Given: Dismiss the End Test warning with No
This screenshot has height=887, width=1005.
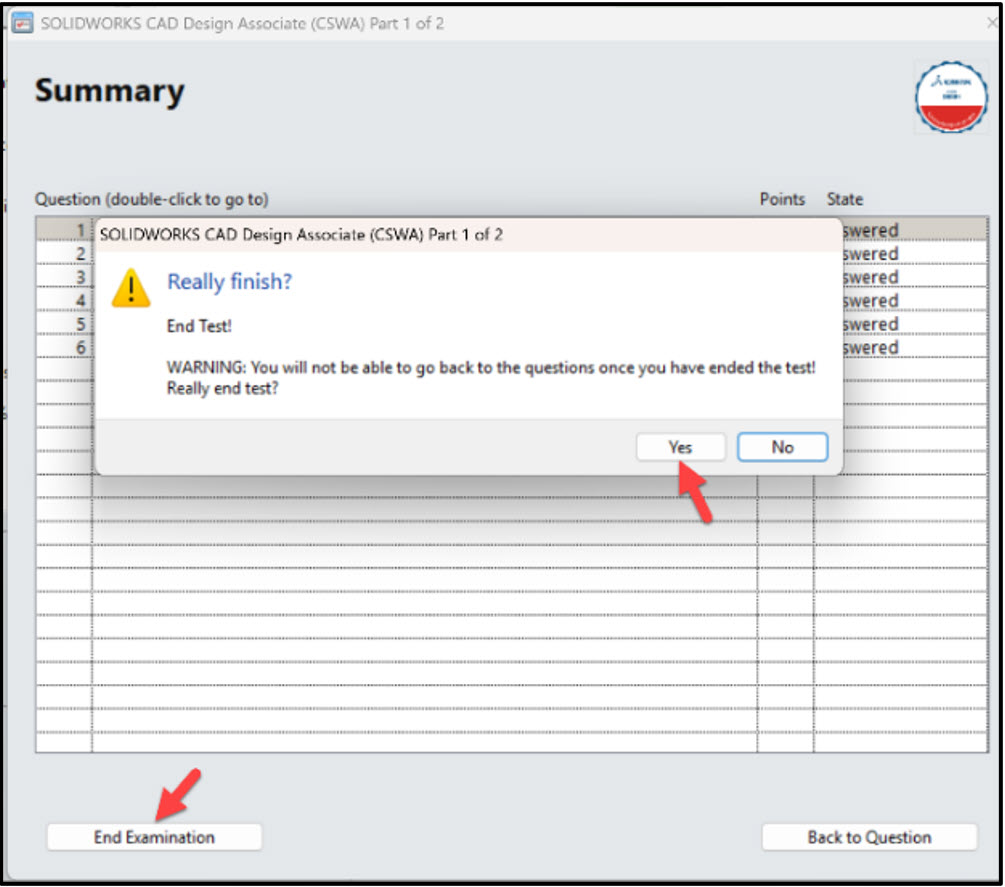Looking at the screenshot, I should 782,447.
